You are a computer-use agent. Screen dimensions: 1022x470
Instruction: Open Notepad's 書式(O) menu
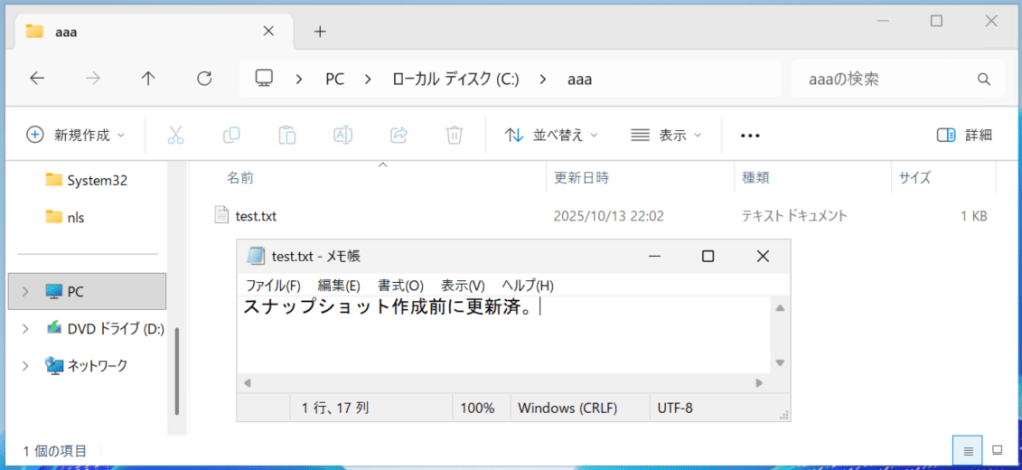[400, 285]
